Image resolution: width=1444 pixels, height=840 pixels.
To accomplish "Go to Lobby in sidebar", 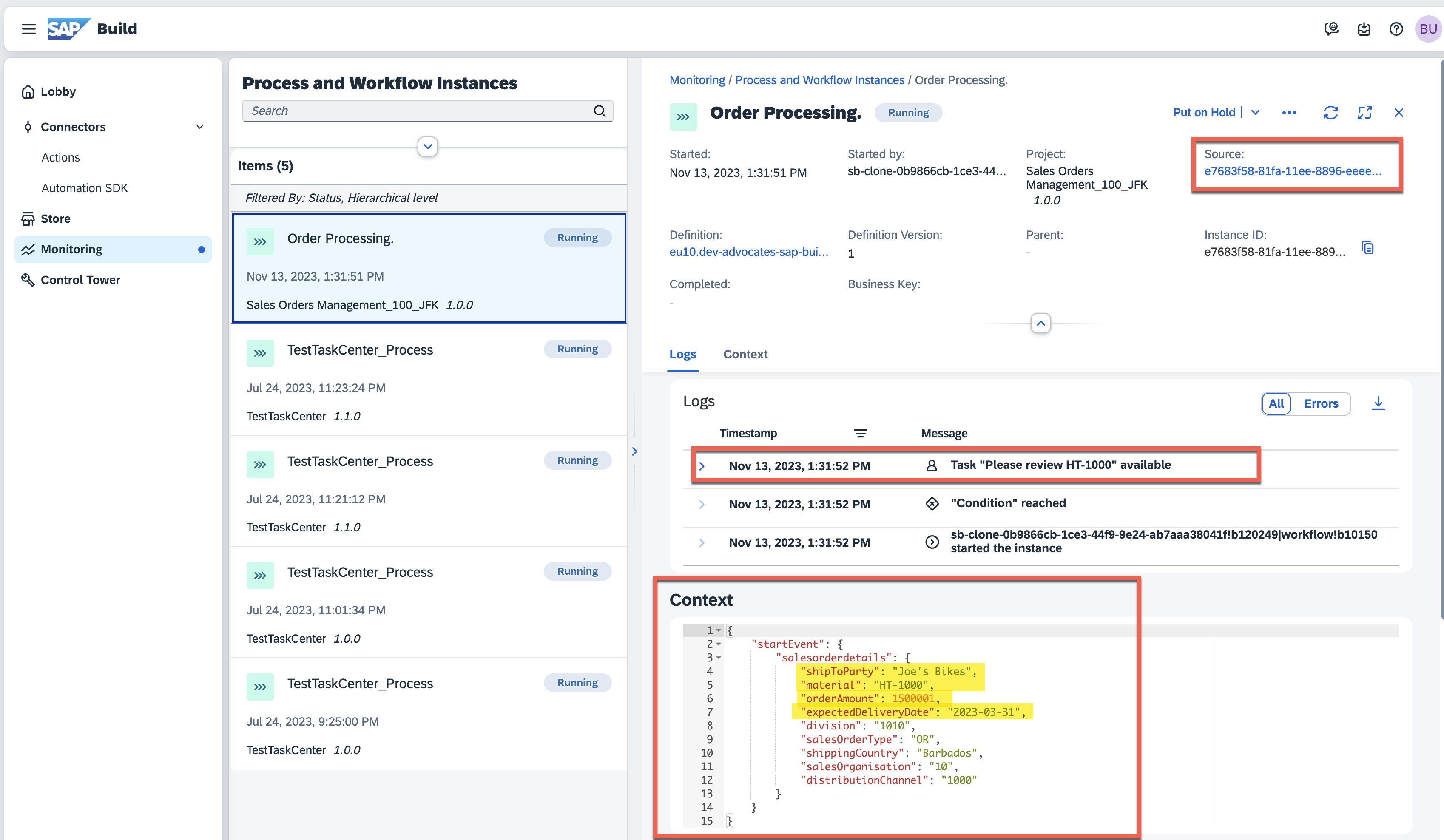I will pyautogui.click(x=58, y=92).
